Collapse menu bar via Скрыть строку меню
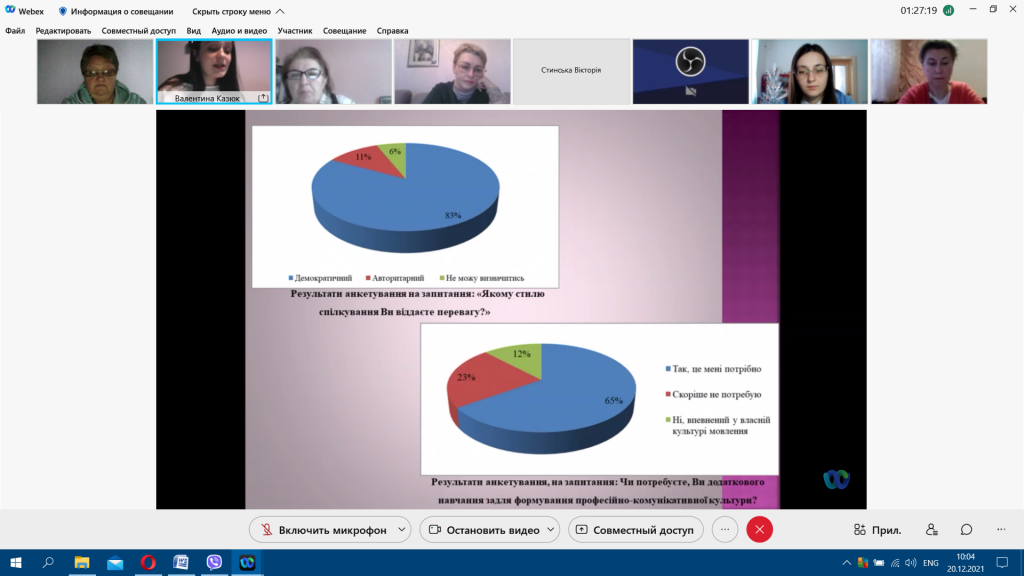 tap(238, 11)
